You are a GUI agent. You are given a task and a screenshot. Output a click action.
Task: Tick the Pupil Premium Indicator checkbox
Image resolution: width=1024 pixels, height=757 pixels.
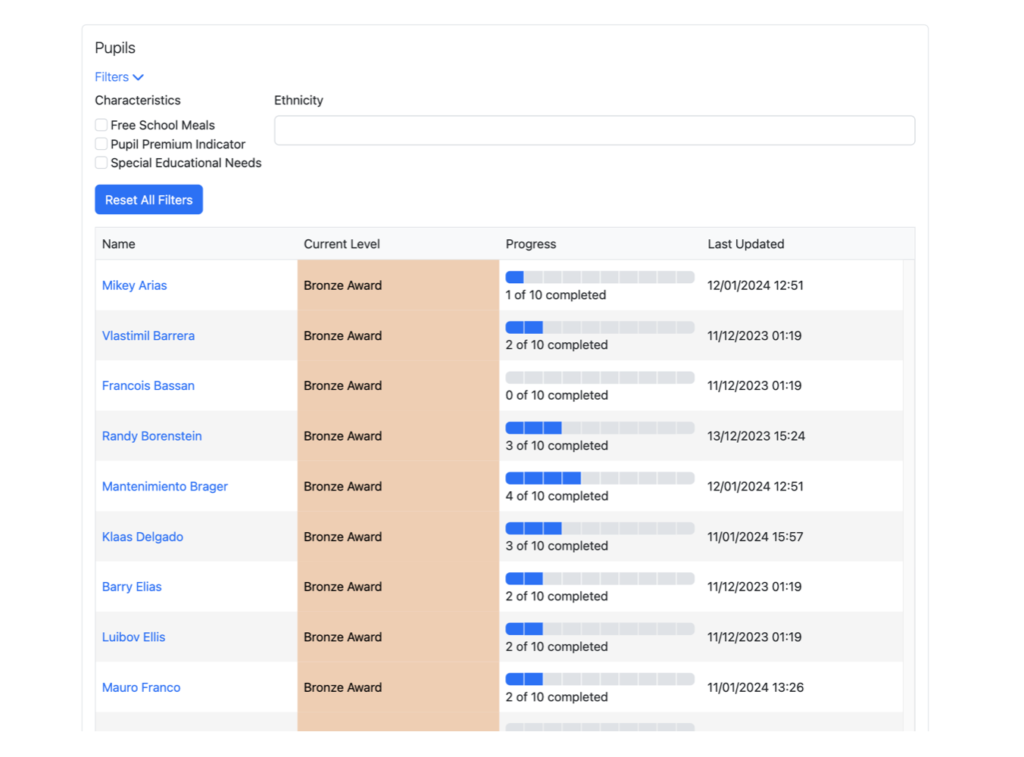point(101,144)
